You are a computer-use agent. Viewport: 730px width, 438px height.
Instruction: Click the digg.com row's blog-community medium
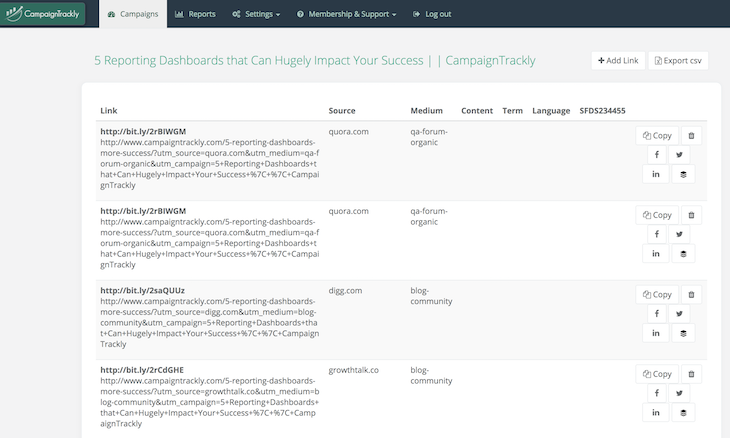tap(431, 296)
